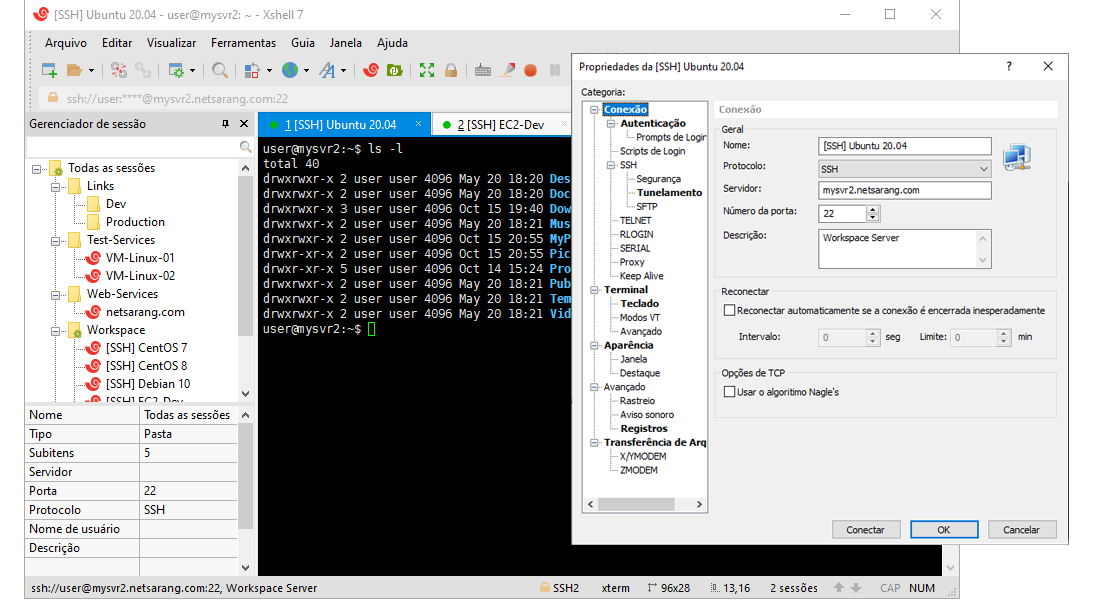Open the dropdown arrow next to Open folder icon
Screen dimensions: 1100x600
(91, 70)
